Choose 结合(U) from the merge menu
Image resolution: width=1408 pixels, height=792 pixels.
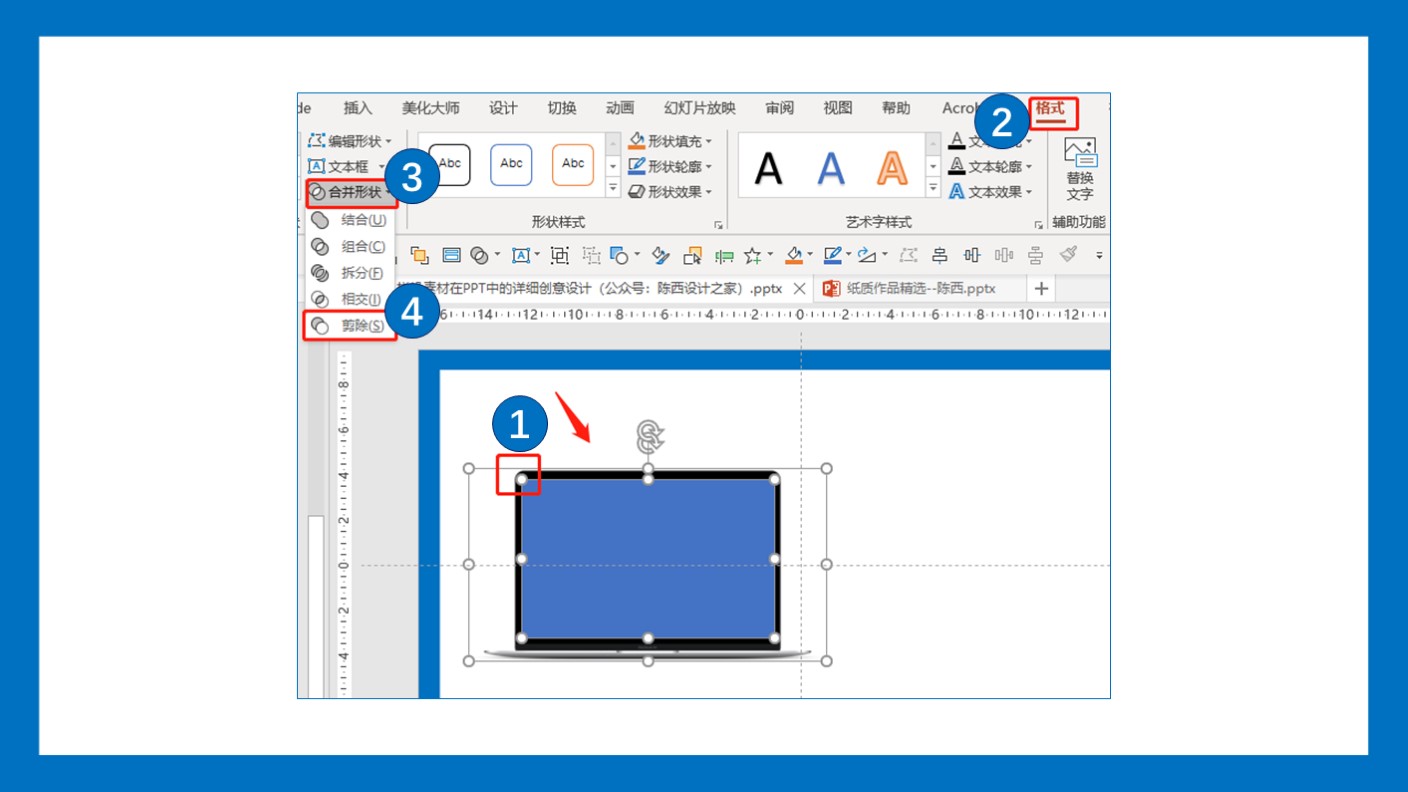coord(350,220)
